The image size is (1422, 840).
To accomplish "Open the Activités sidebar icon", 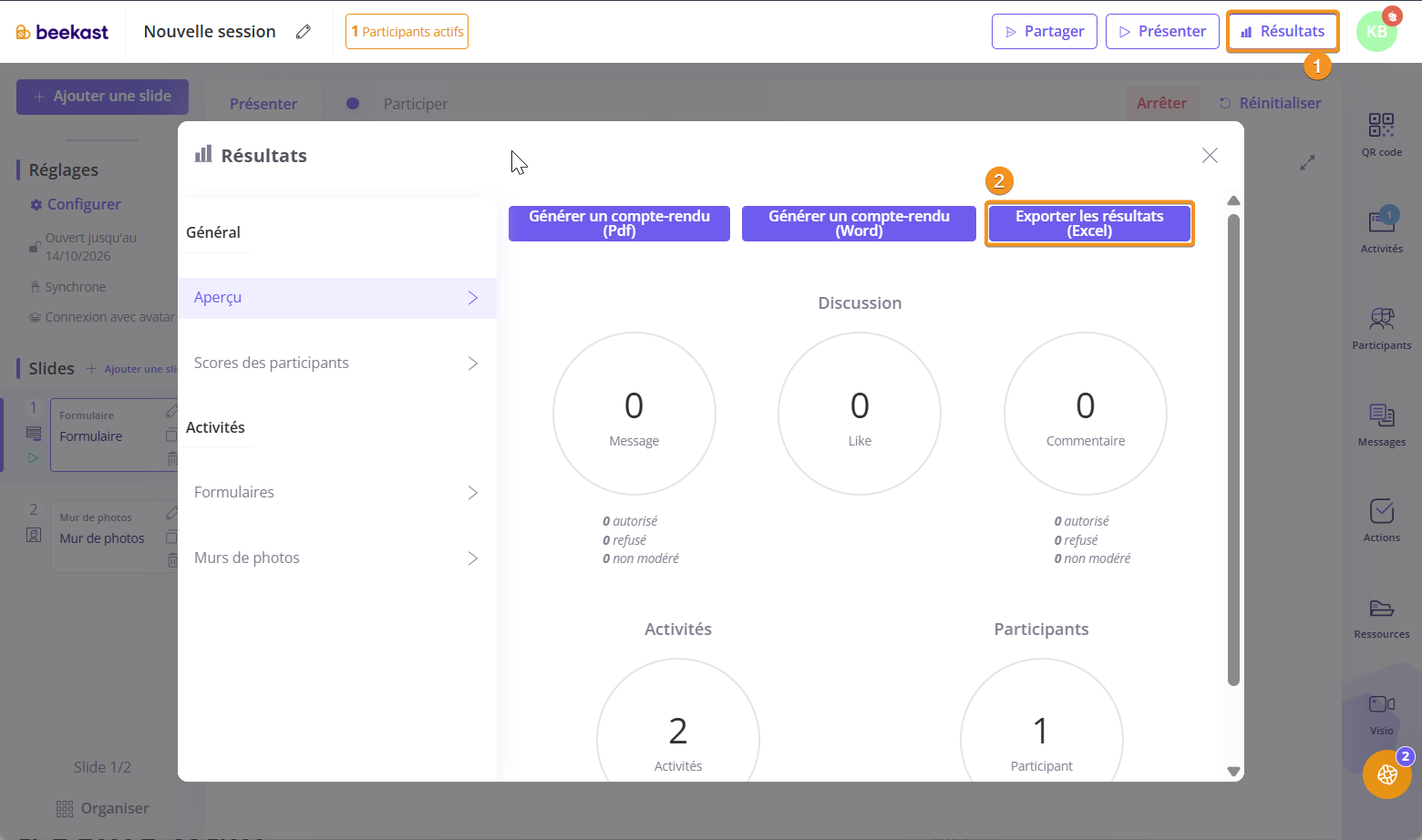I will pyautogui.click(x=1381, y=229).
